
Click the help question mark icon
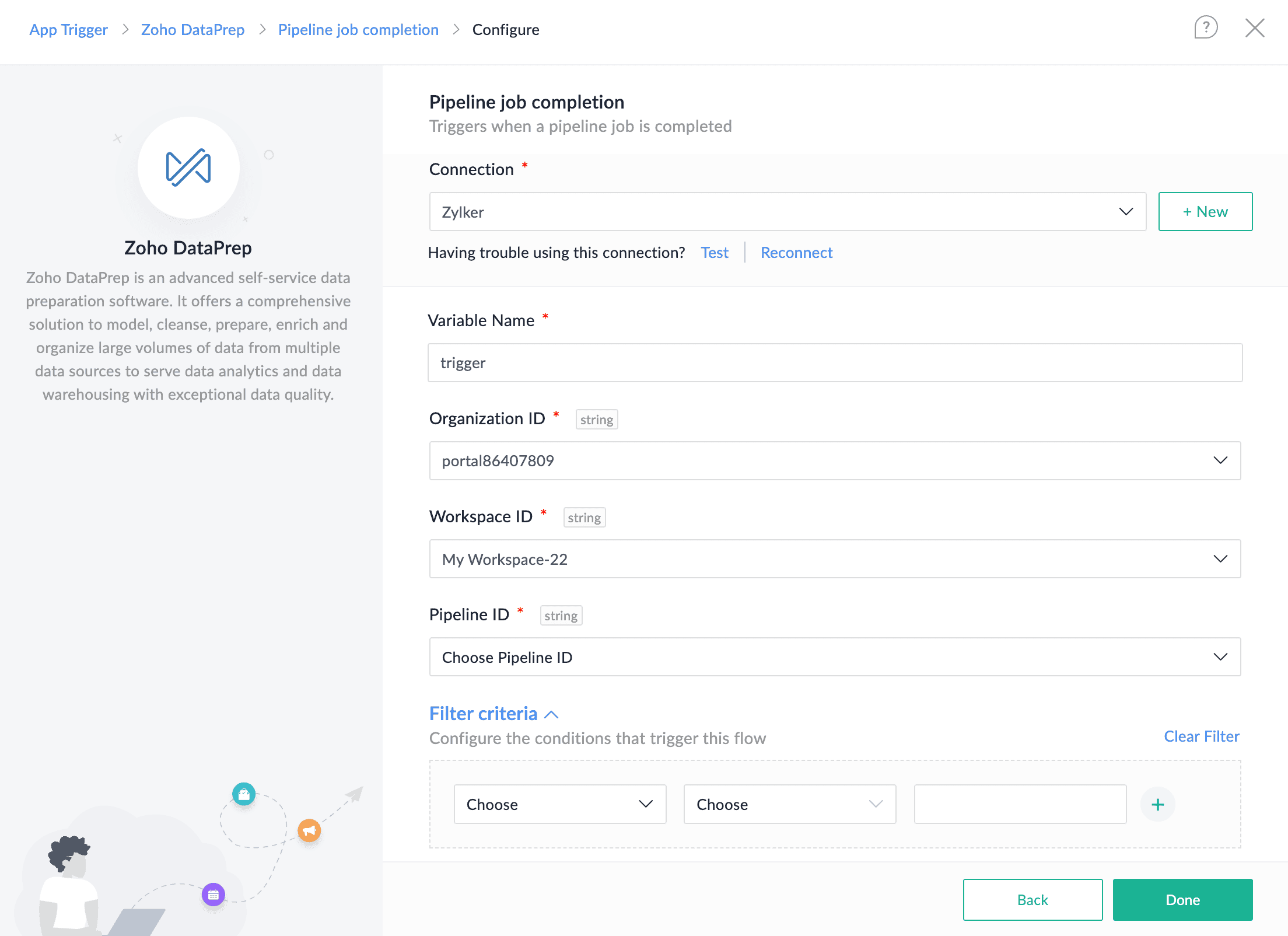(1205, 27)
